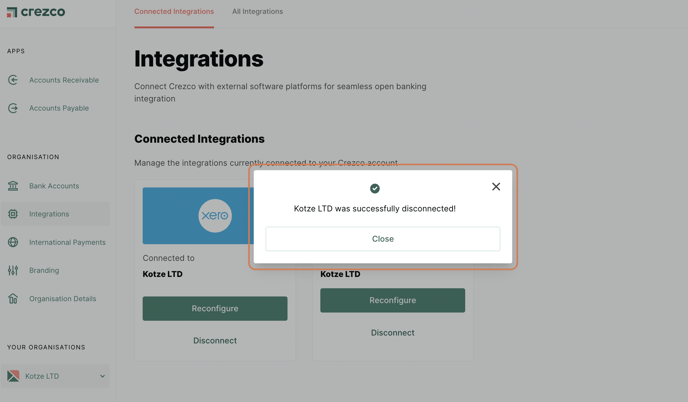
Task: Click the Xero logo thumbnail
Action: (x=215, y=215)
